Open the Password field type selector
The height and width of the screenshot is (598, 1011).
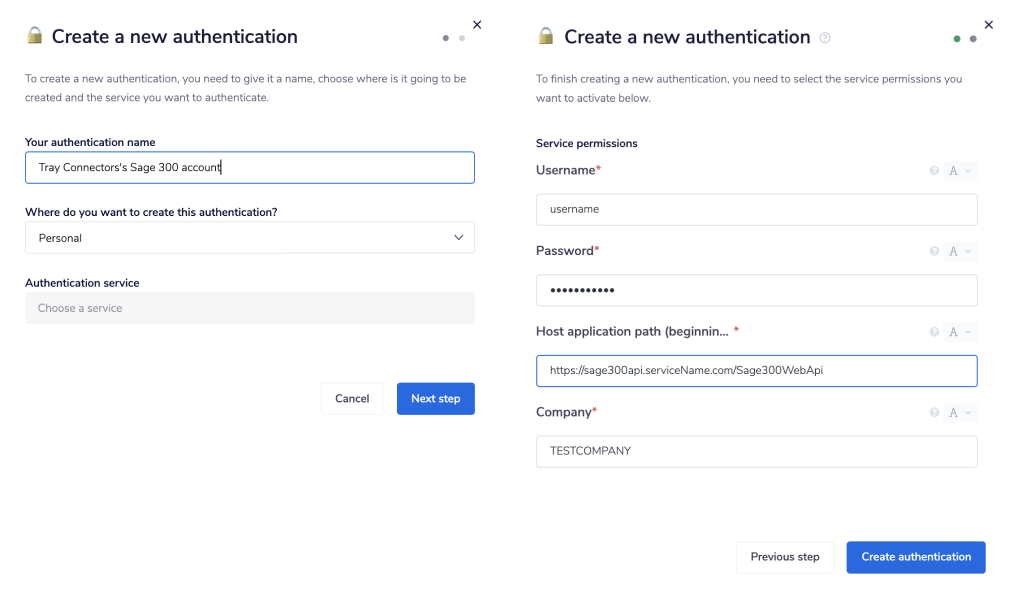point(960,251)
